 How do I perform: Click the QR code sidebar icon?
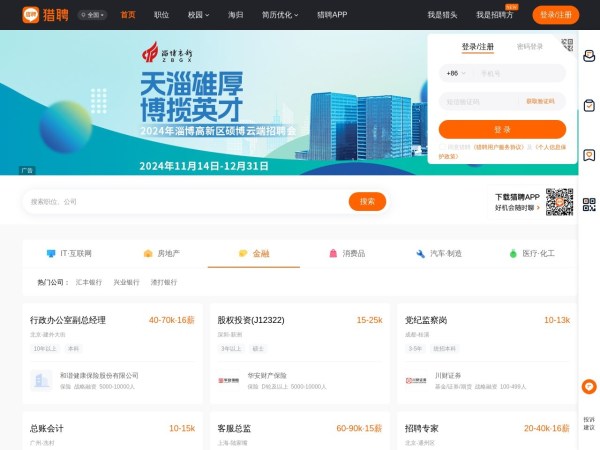pos(589,205)
